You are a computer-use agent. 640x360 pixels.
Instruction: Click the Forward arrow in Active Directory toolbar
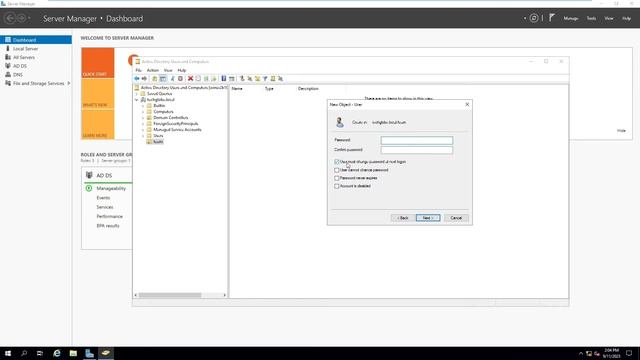pos(144,78)
